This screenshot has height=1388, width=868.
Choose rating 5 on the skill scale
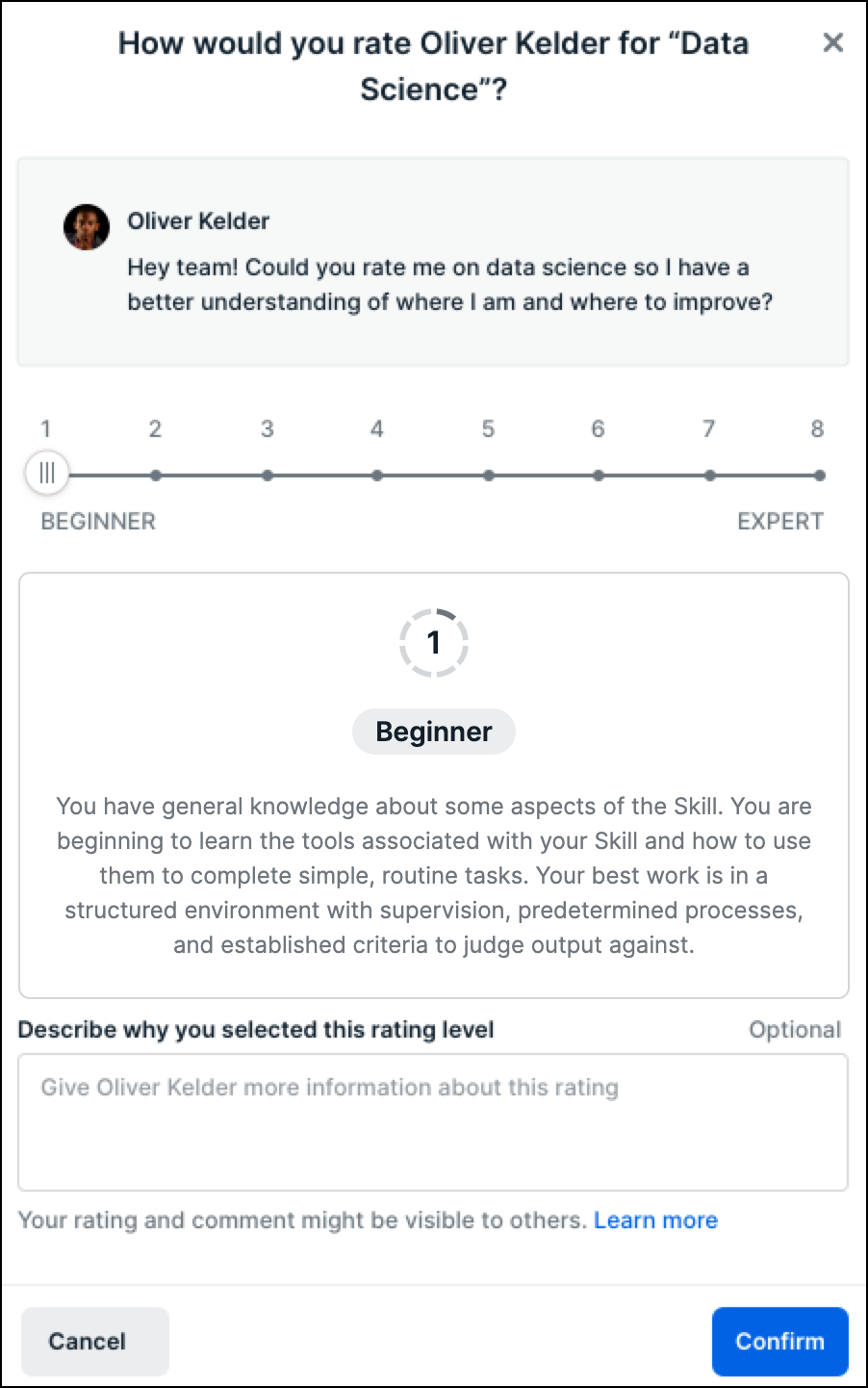coord(488,475)
